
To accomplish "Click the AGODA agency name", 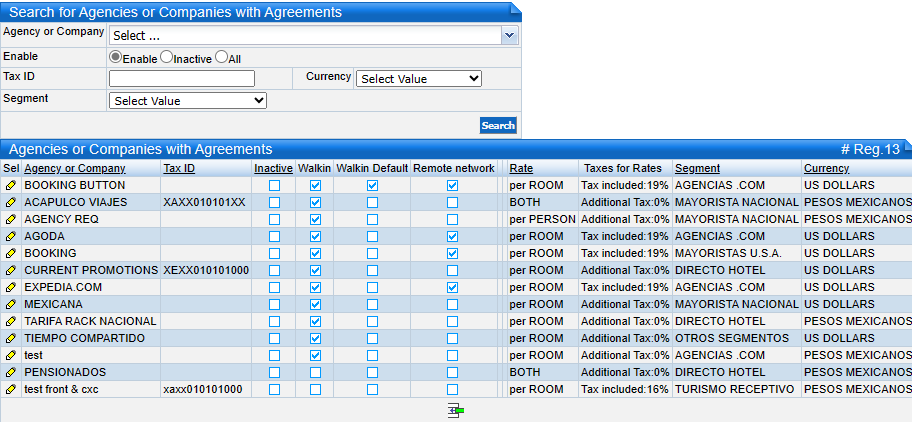I will (x=44, y=237).
